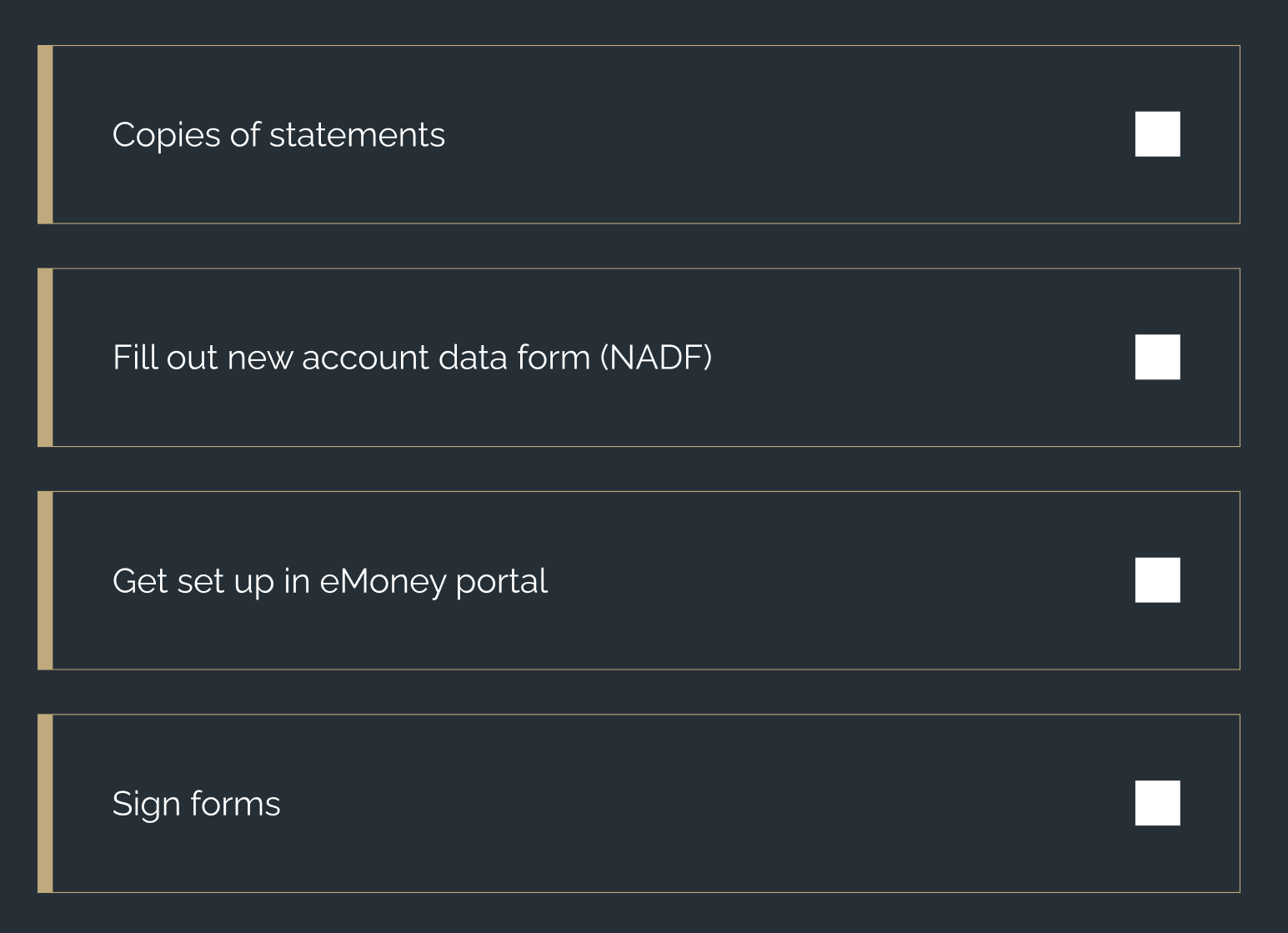Click Get set up in eMoney portal label

click(x=330, y=581)
